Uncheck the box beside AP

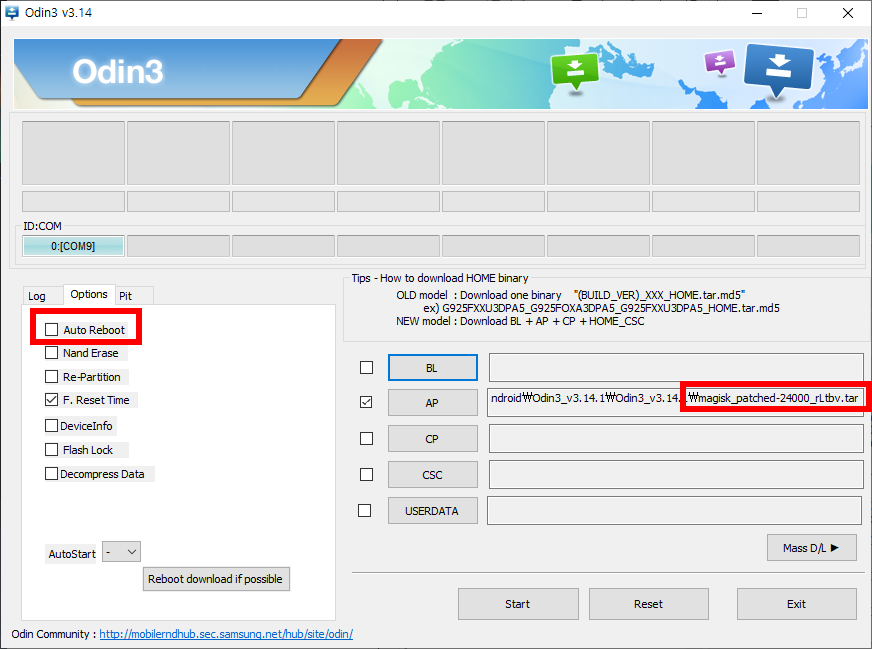(366, 402)
